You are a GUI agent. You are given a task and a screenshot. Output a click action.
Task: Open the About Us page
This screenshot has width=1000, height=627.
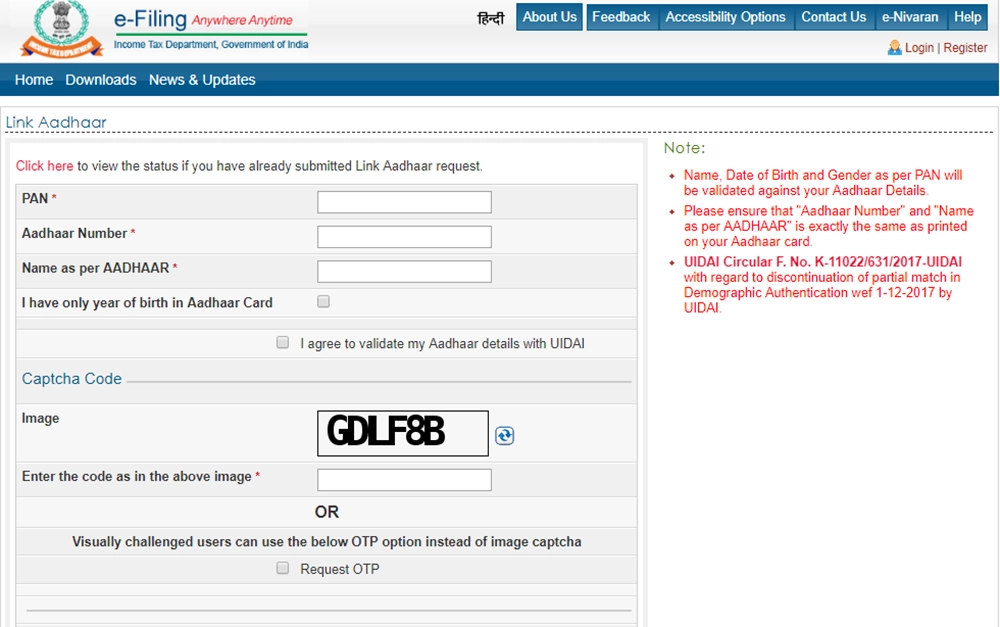click(x=549, y=17)
